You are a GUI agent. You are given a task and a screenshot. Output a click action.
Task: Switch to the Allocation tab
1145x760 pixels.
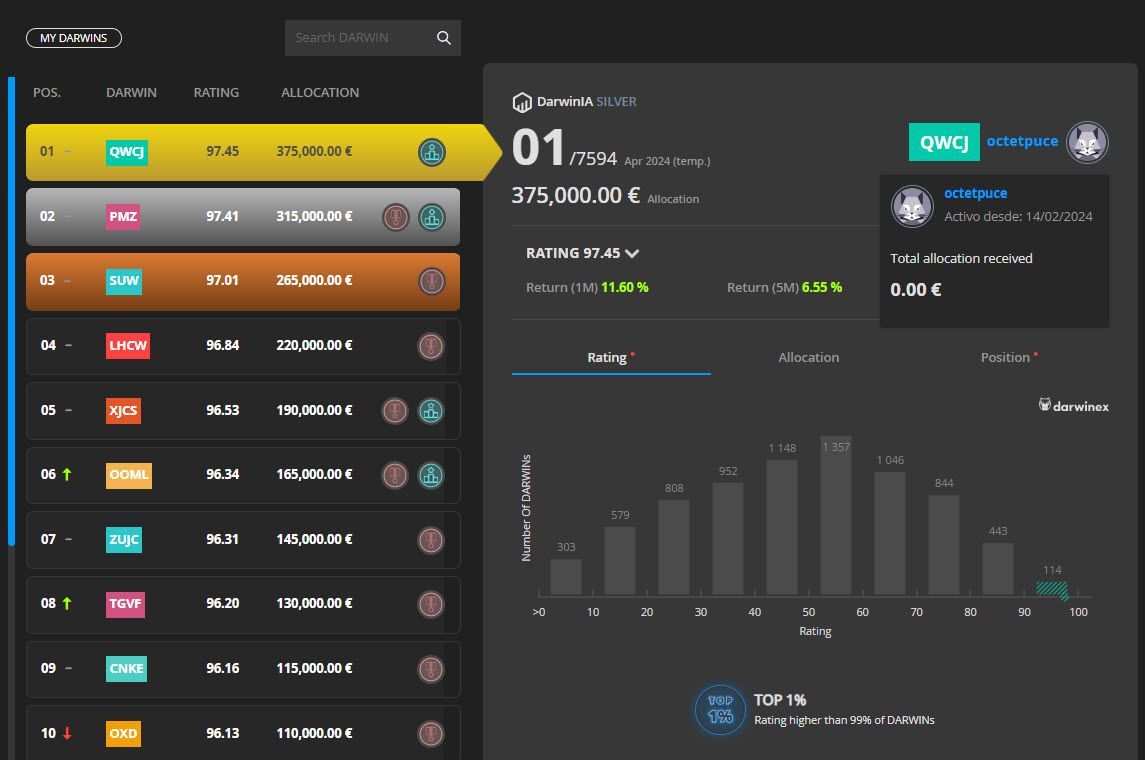tap(808, 357)
